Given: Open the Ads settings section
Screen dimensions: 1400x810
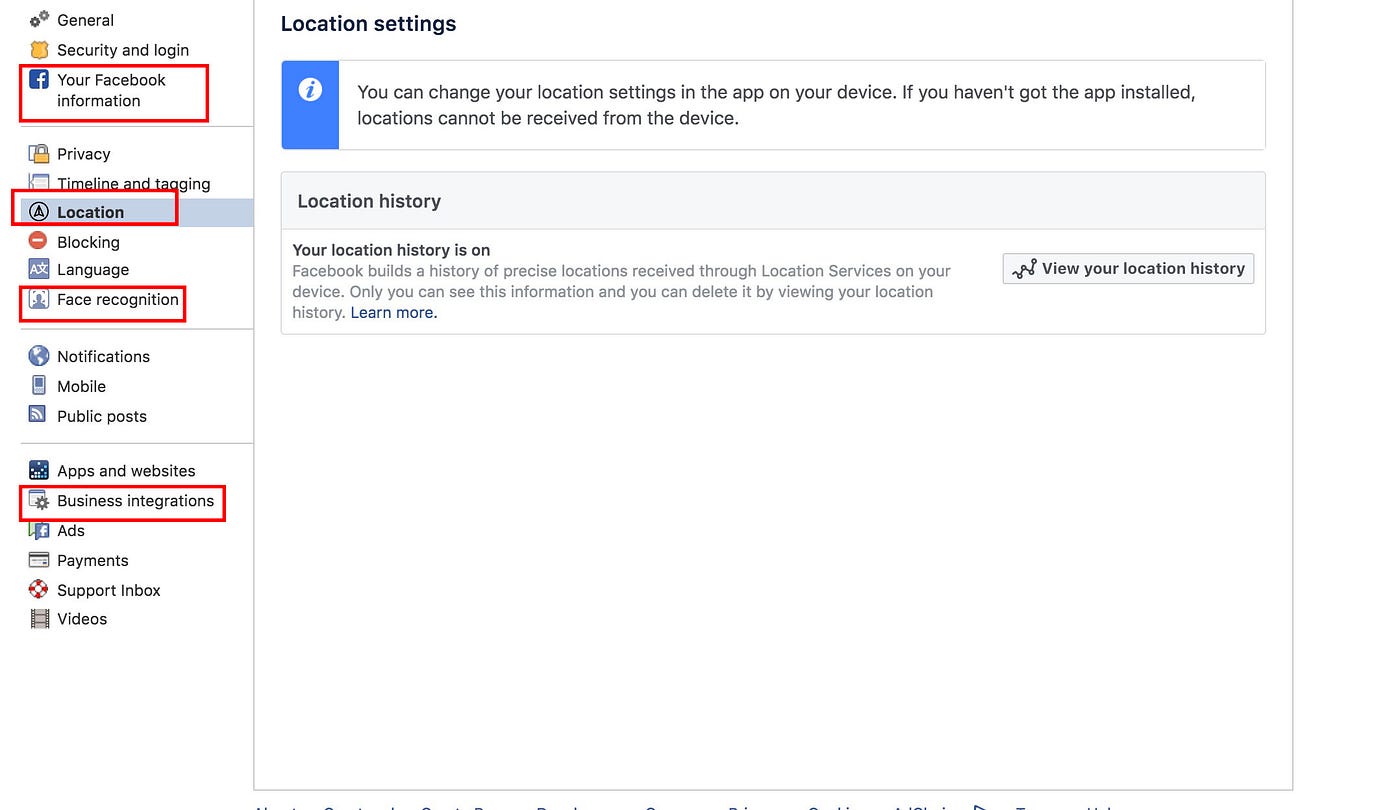Looking at the screenshot, I should coord(70,530).
